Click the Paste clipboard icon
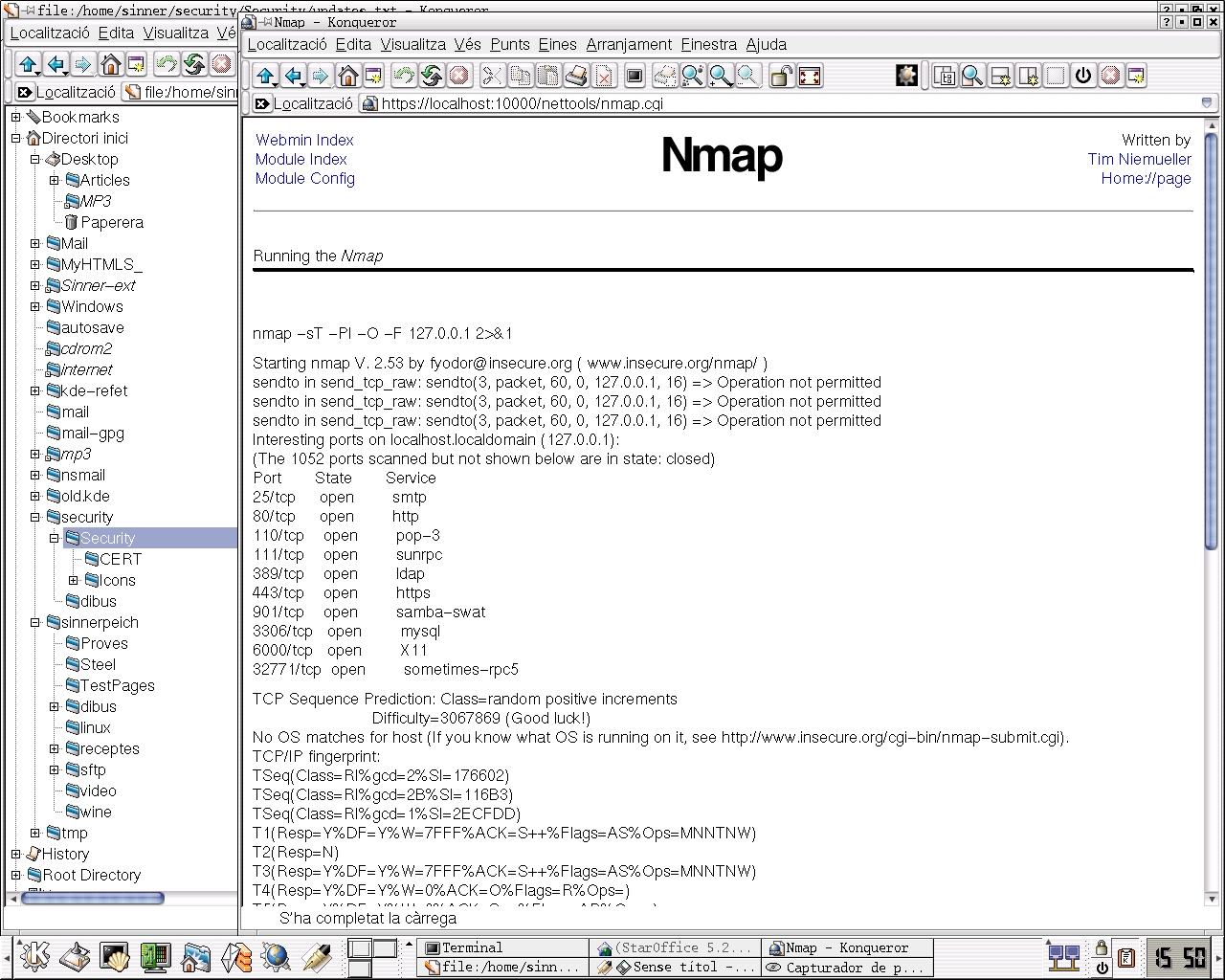 pos(547,76)
